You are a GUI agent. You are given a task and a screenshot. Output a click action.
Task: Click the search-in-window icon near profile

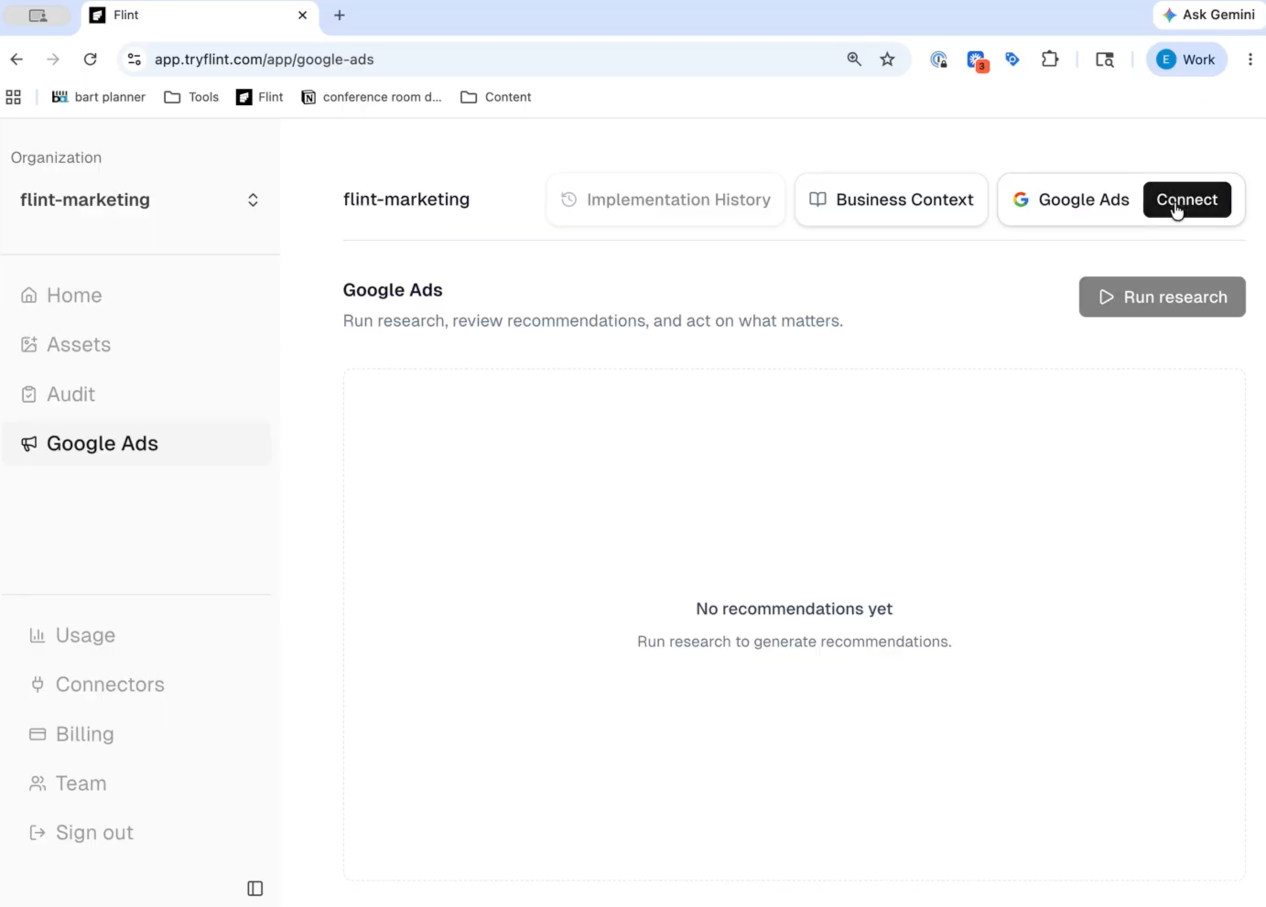pyautogui.click(x=1104, y=59)
